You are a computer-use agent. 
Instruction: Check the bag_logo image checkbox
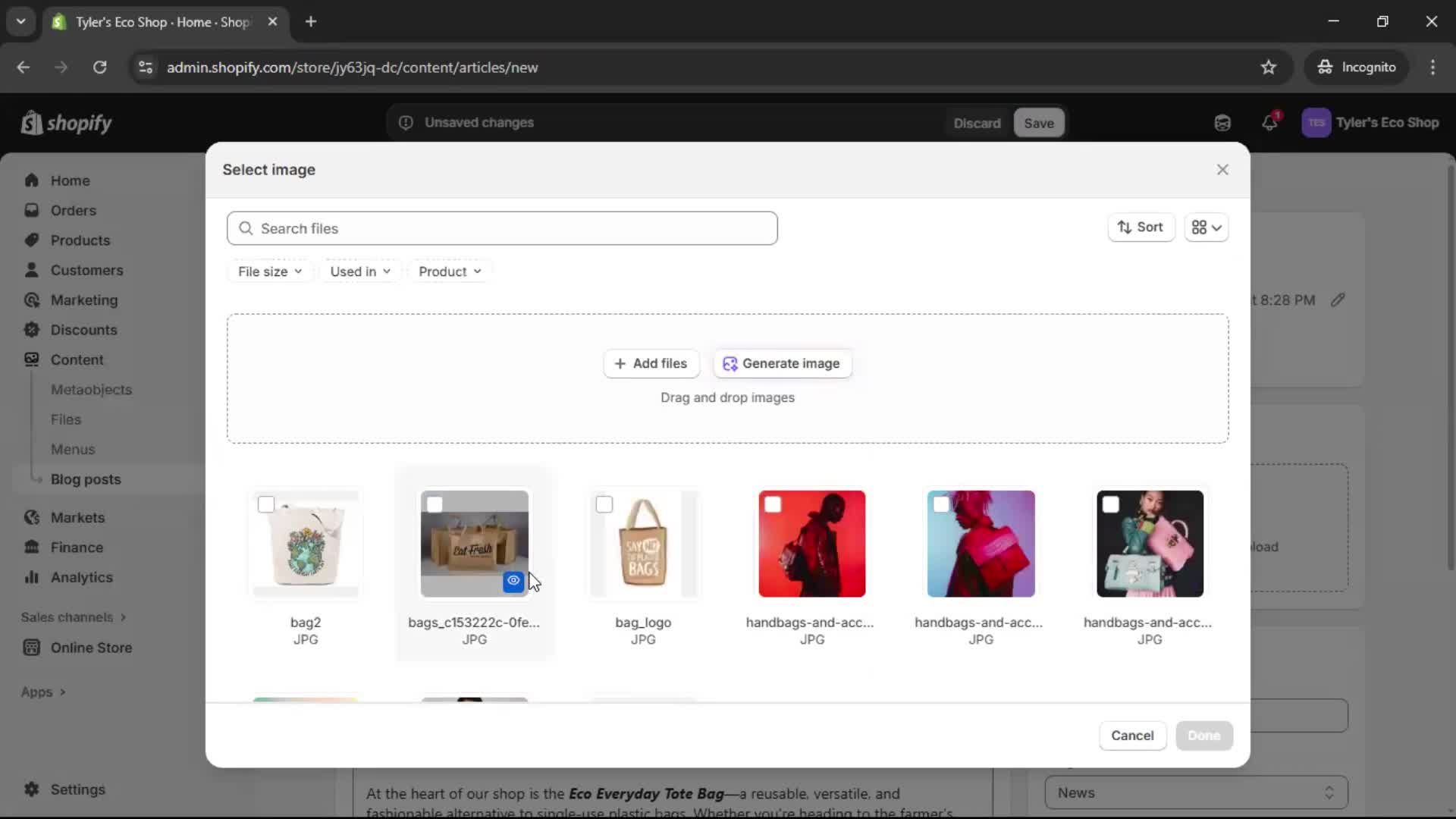tap(605, 504)
